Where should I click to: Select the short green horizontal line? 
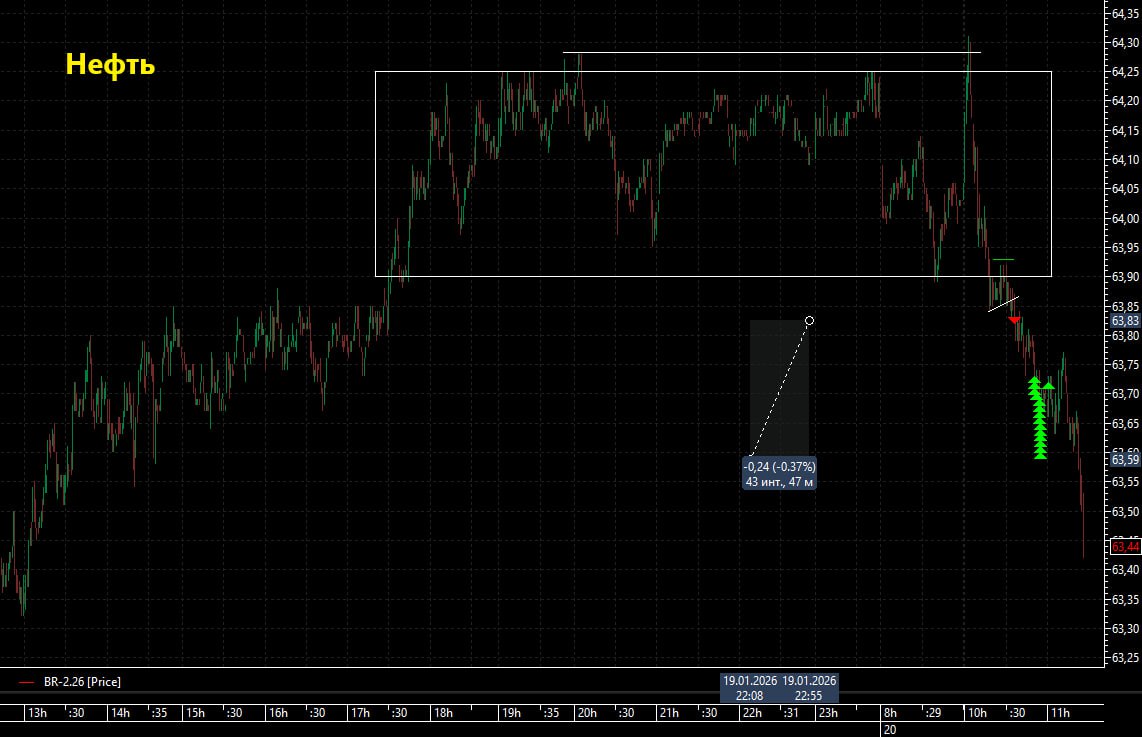point(1003,260)
